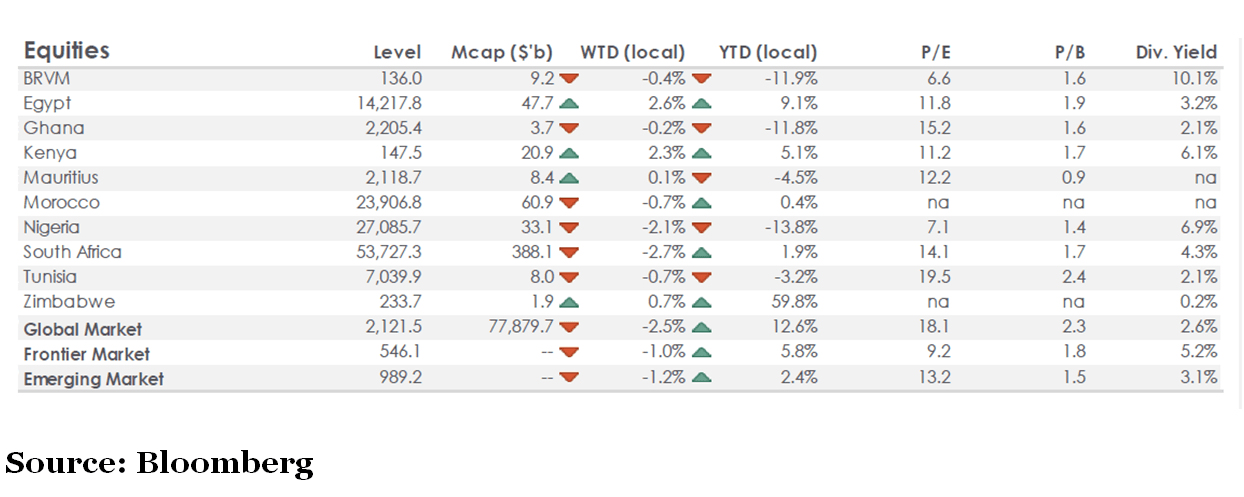
Task: Click the green up arrow in Egypt's WTD column
Action: [569, 103]
